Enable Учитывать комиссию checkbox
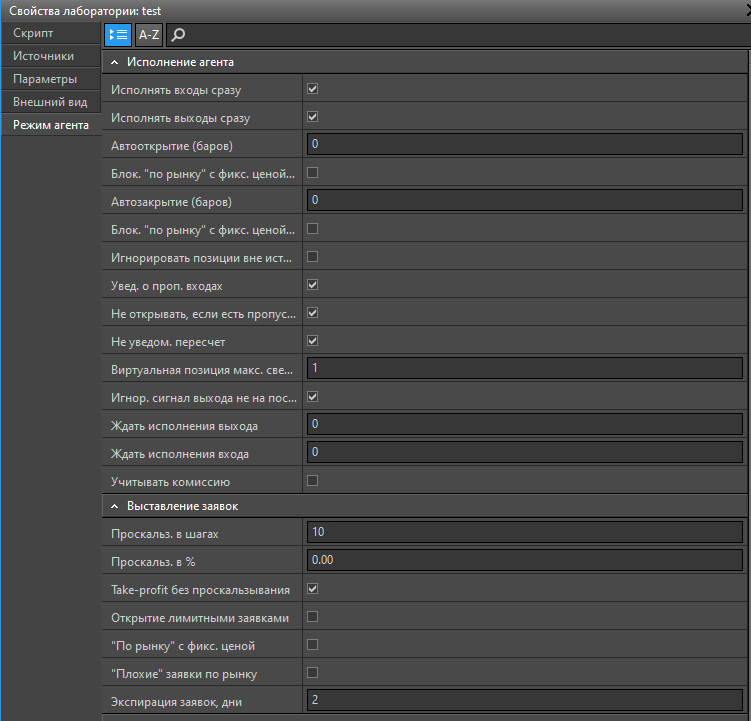Viewport: 751px width, 721px height. [x=313, y=481]
